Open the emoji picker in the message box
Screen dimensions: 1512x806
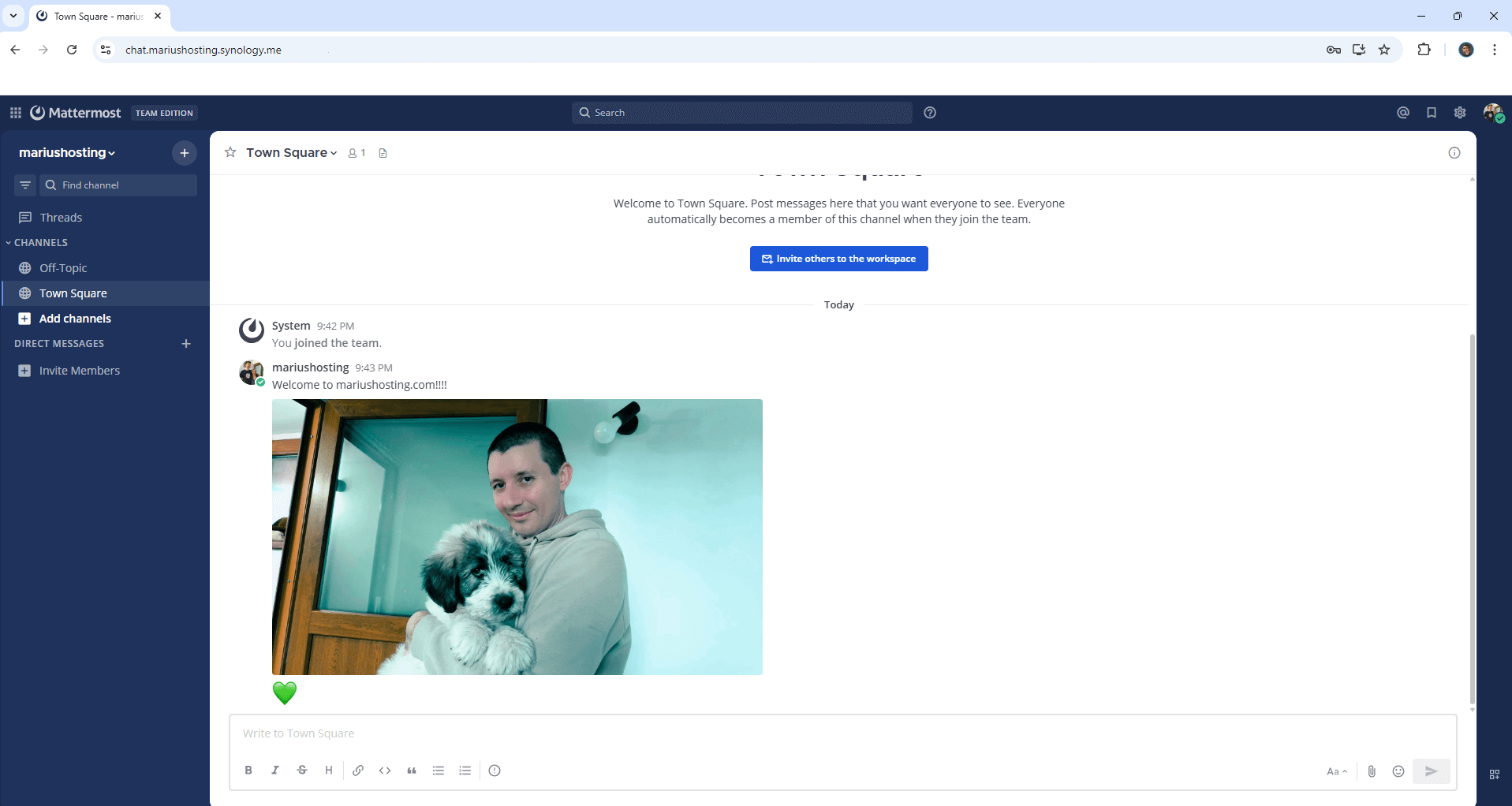click(x=1398, y=771)
